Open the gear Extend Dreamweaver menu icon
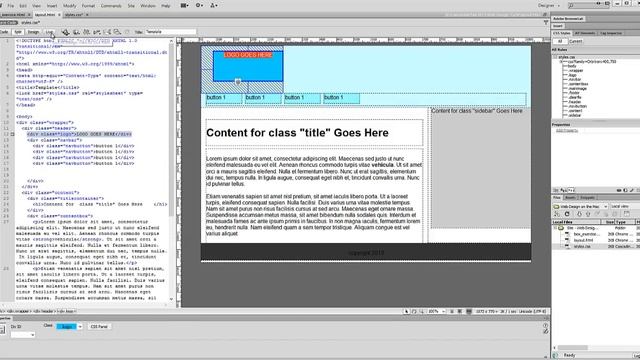Image resolution: width=640 pixels, height=360 pixels. point(199,5)
